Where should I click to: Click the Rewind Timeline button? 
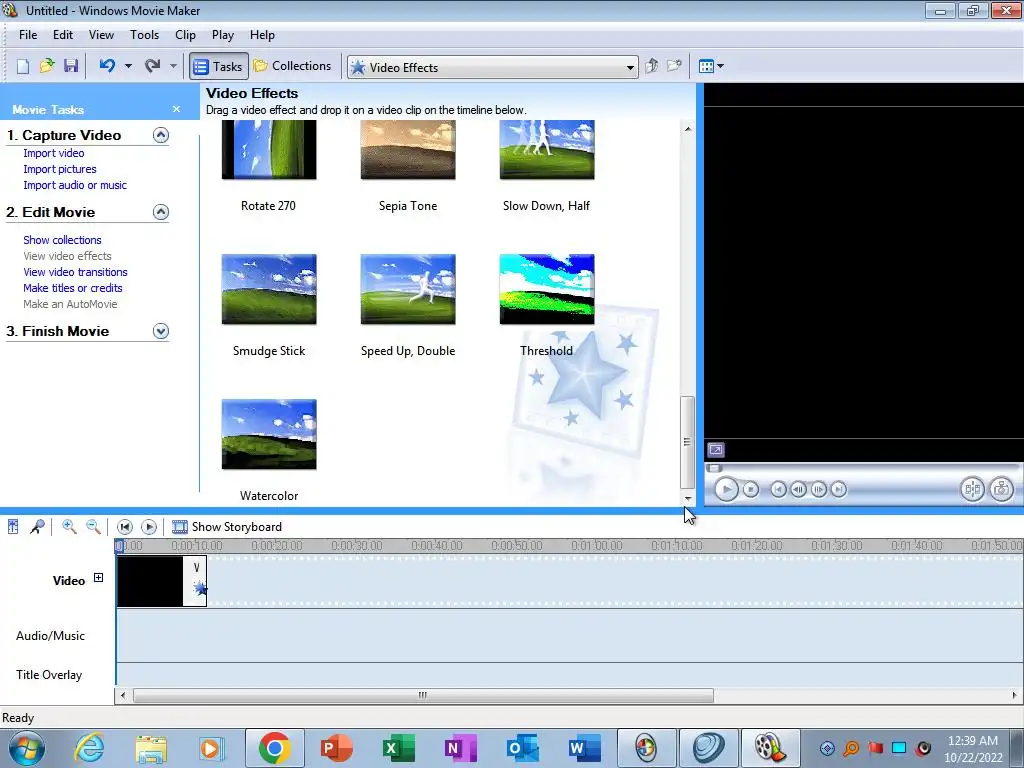(x=125, y=526)
